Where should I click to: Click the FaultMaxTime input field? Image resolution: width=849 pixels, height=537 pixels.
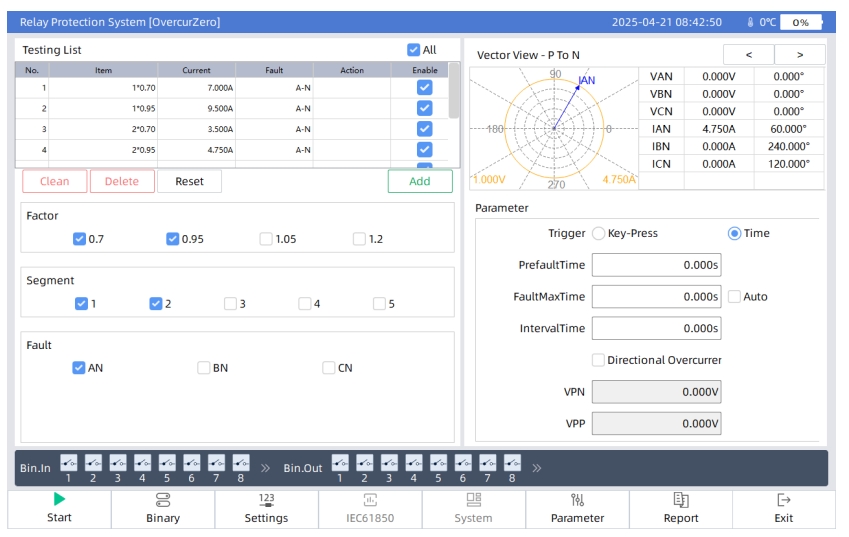656,297
